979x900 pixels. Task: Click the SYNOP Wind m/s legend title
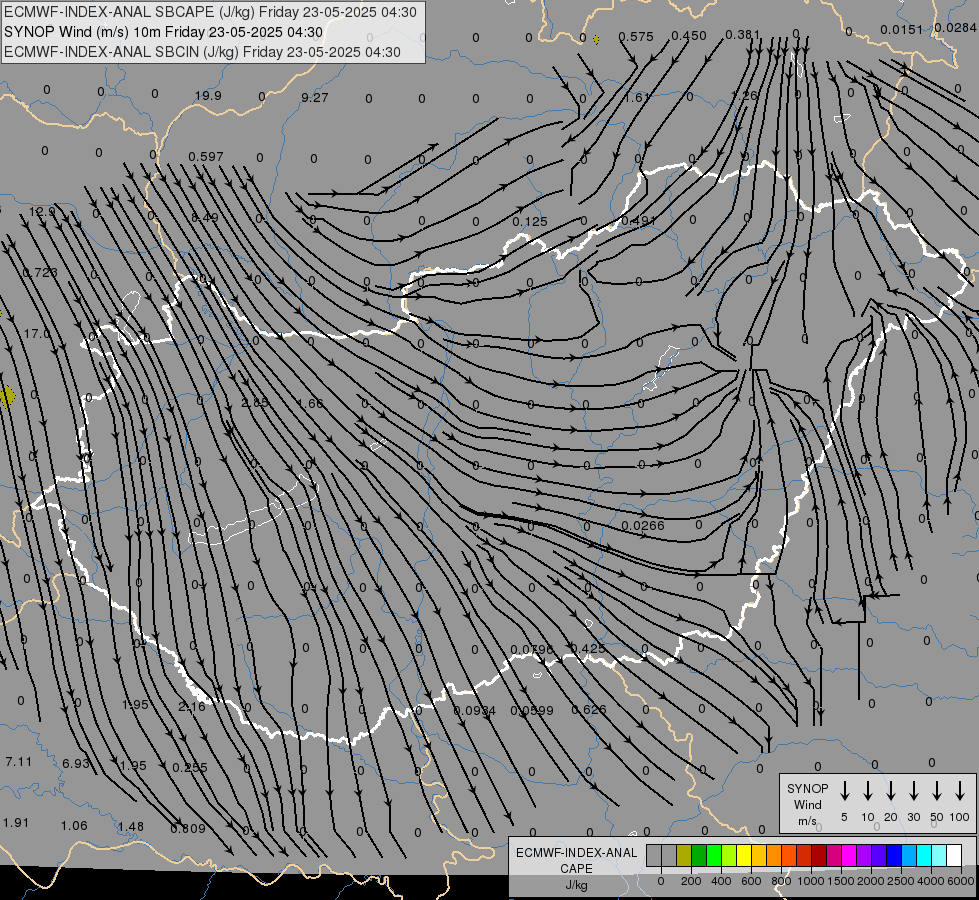point(807,804)
